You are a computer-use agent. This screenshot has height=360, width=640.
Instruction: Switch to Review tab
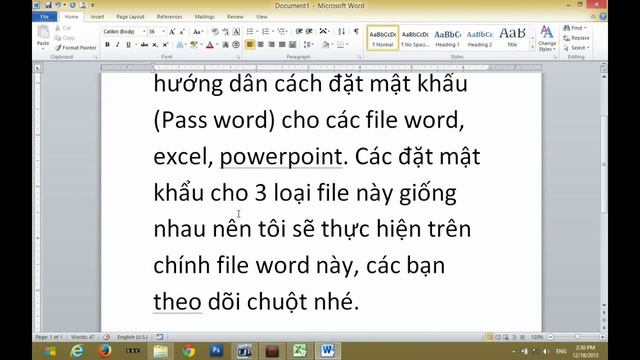click(235, 17)
